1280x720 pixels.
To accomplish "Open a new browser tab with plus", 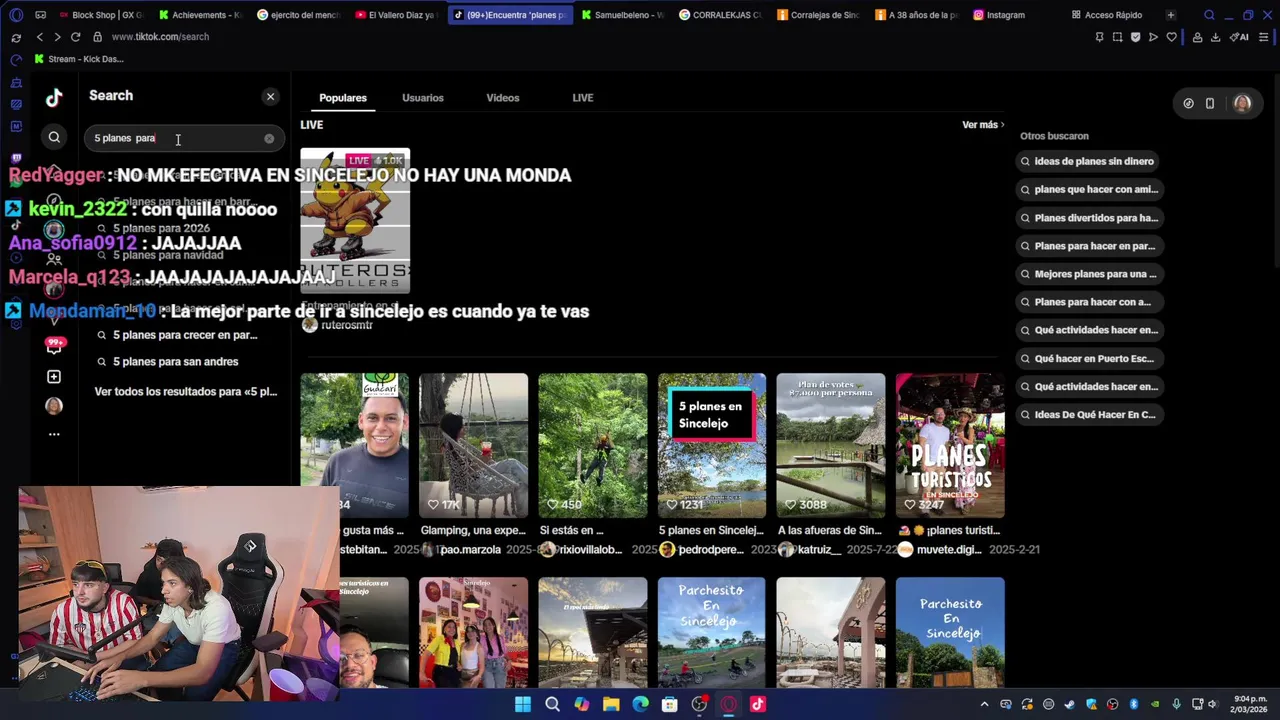I will point(1170,15).
